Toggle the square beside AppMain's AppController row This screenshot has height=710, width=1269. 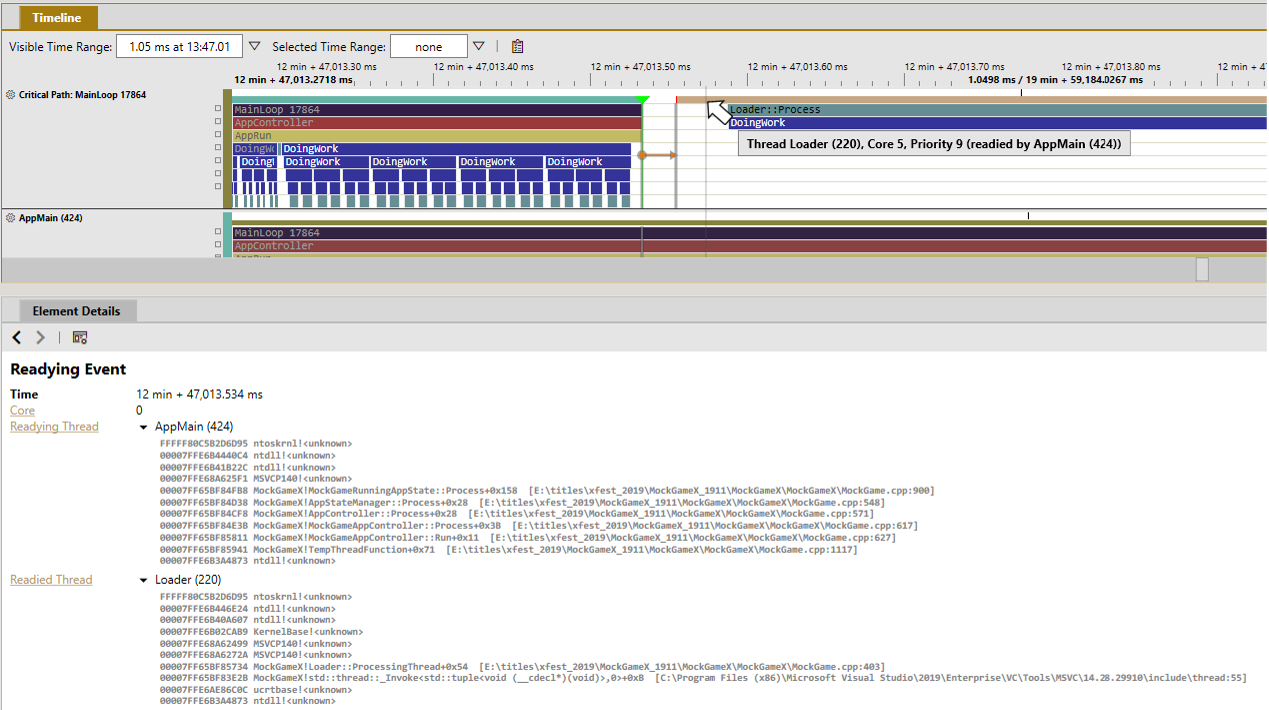(x=217, y=245)
